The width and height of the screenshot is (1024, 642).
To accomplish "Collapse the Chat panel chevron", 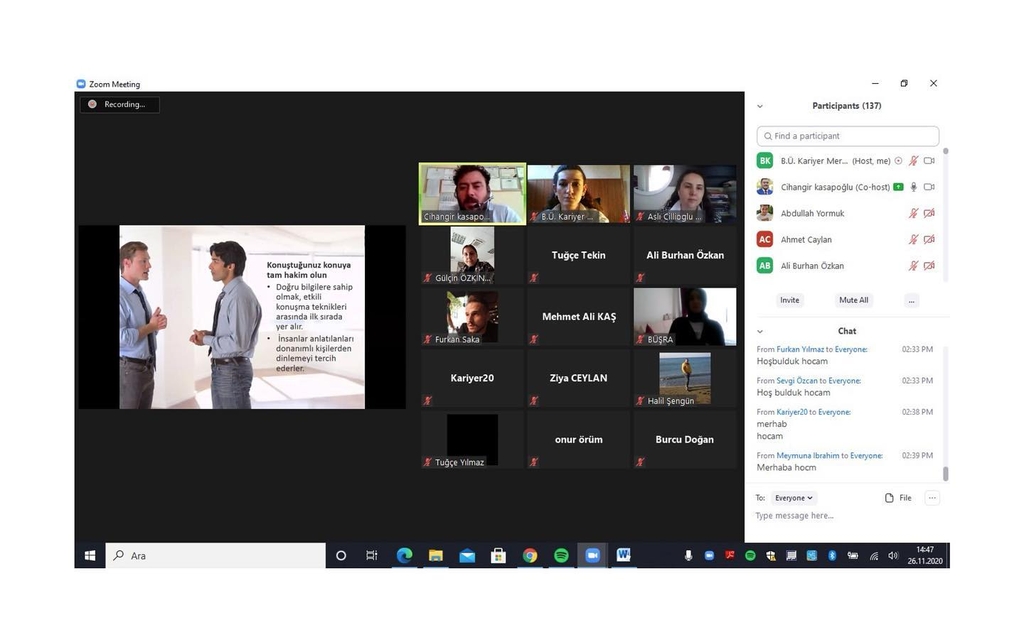I will coord(760,331).
